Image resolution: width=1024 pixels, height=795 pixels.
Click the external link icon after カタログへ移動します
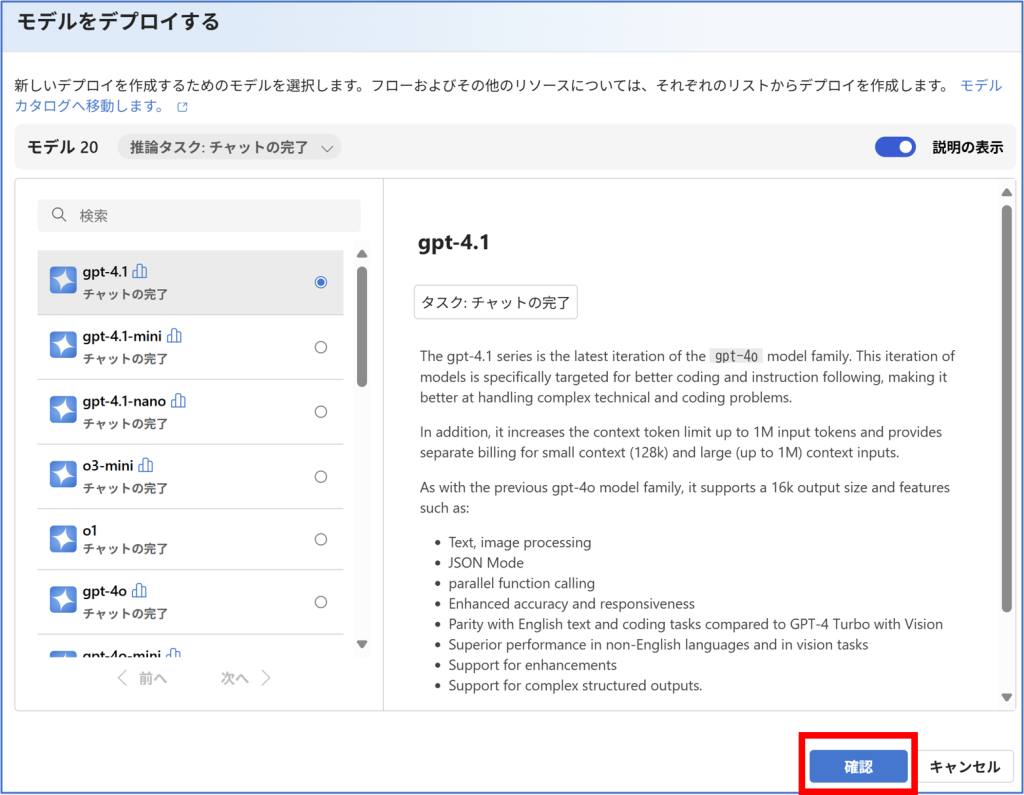pos(182,107)
